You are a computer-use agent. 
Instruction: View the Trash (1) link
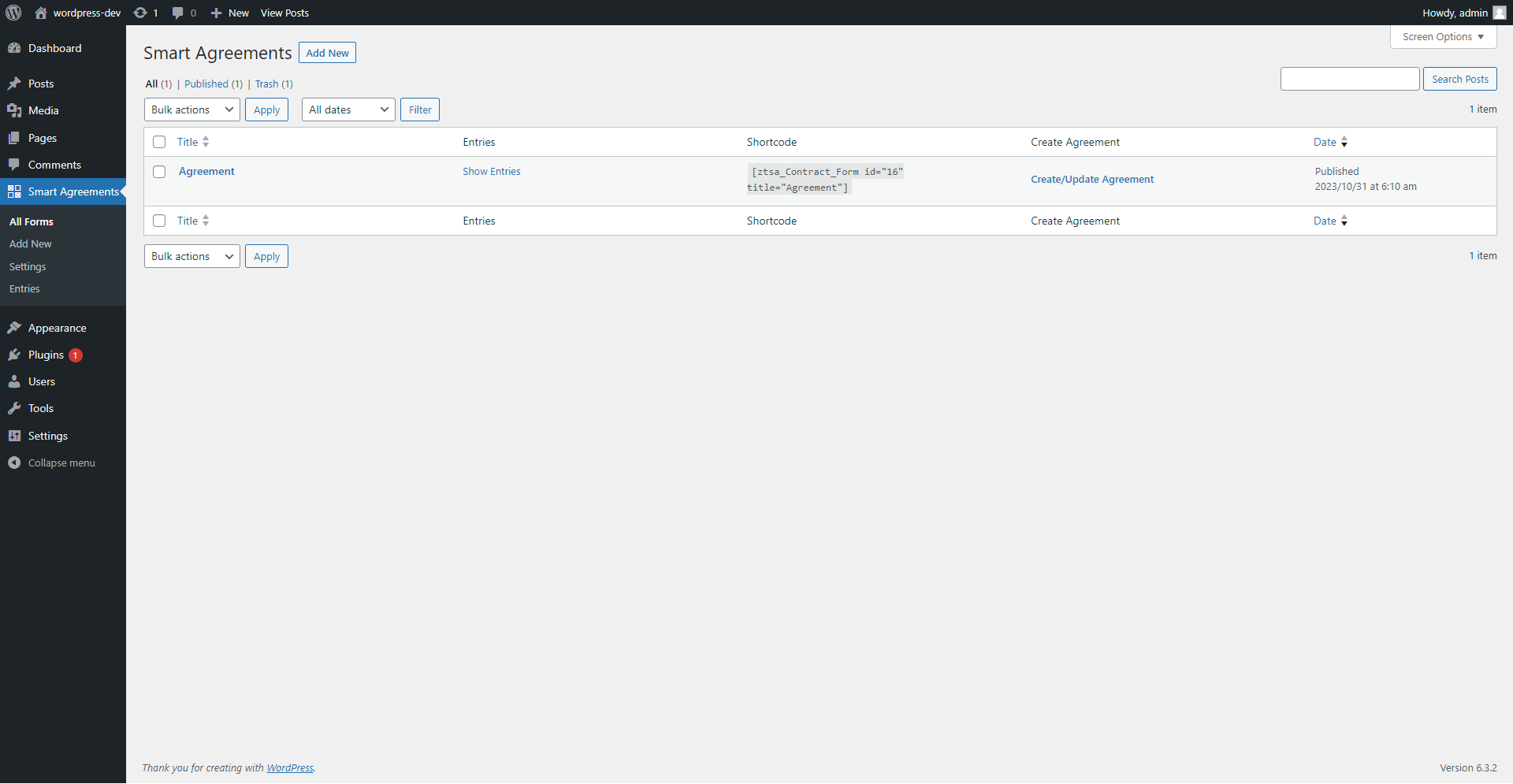(274, 84)
